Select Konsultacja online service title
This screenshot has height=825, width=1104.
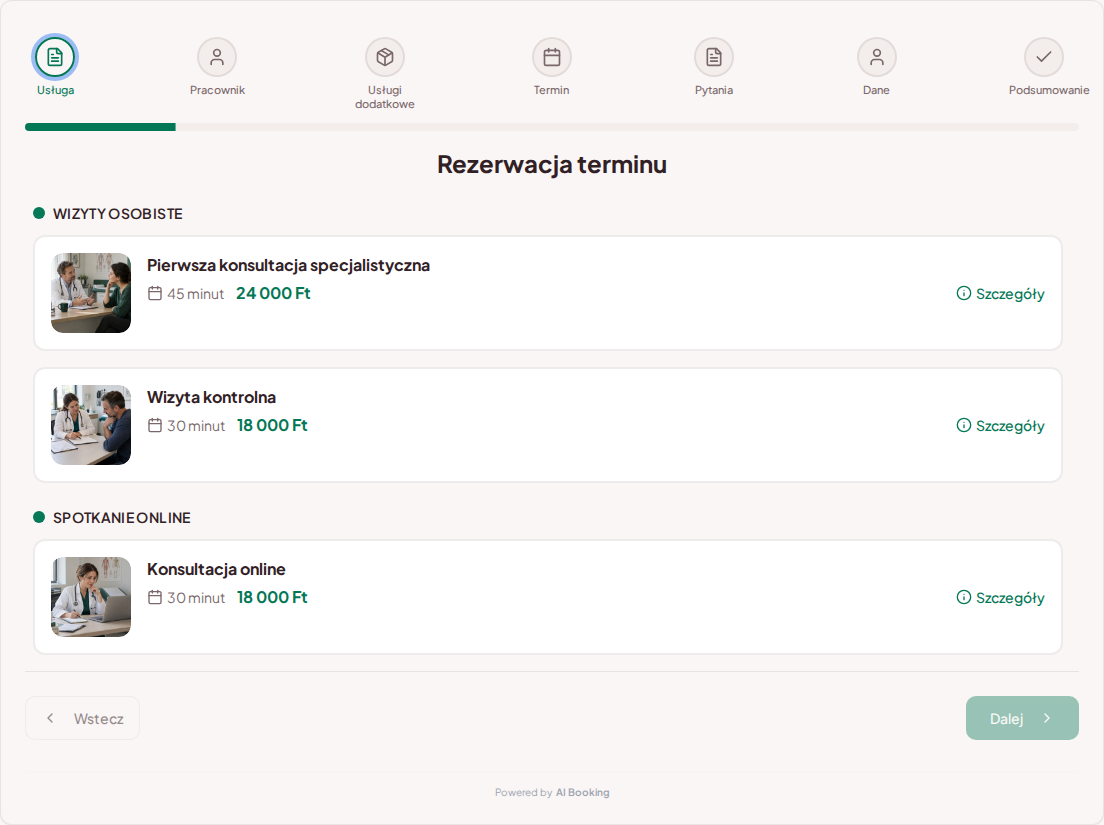tap(216, 569)
